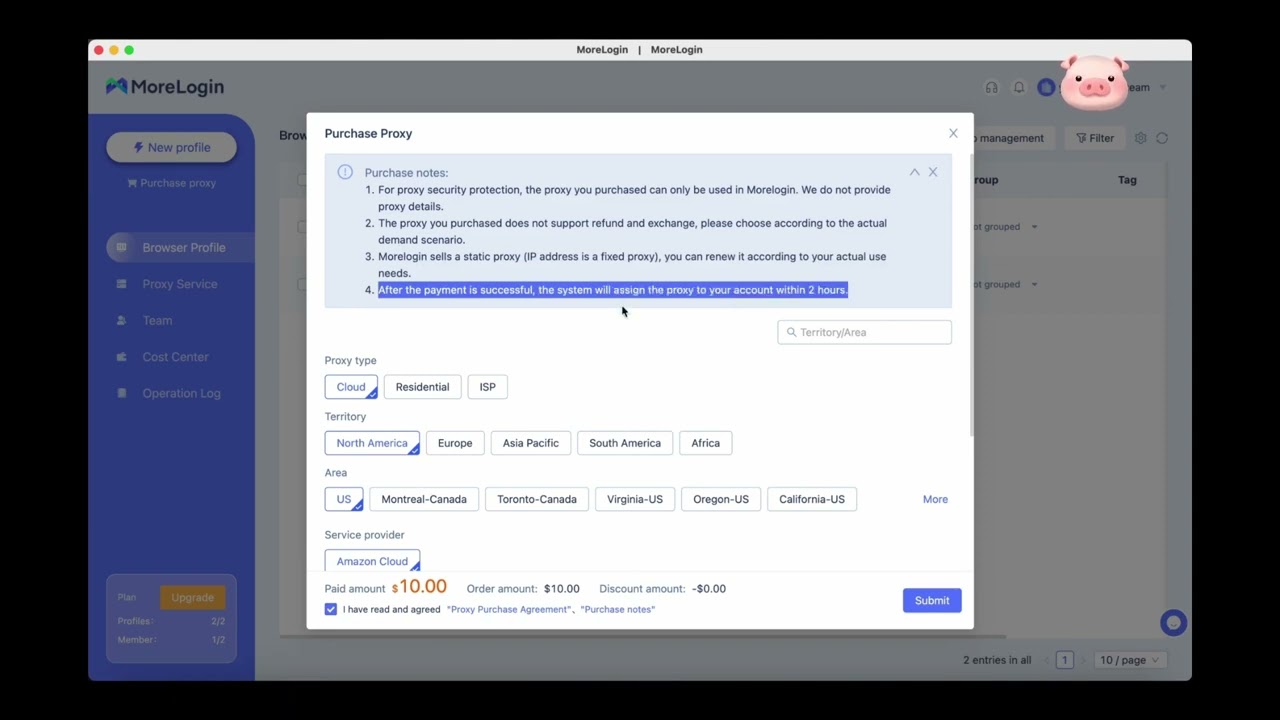Close the Purchase Proxy dialog
Image resolution: width=1280 pixels, height=720 pixels.
point(953,133)
